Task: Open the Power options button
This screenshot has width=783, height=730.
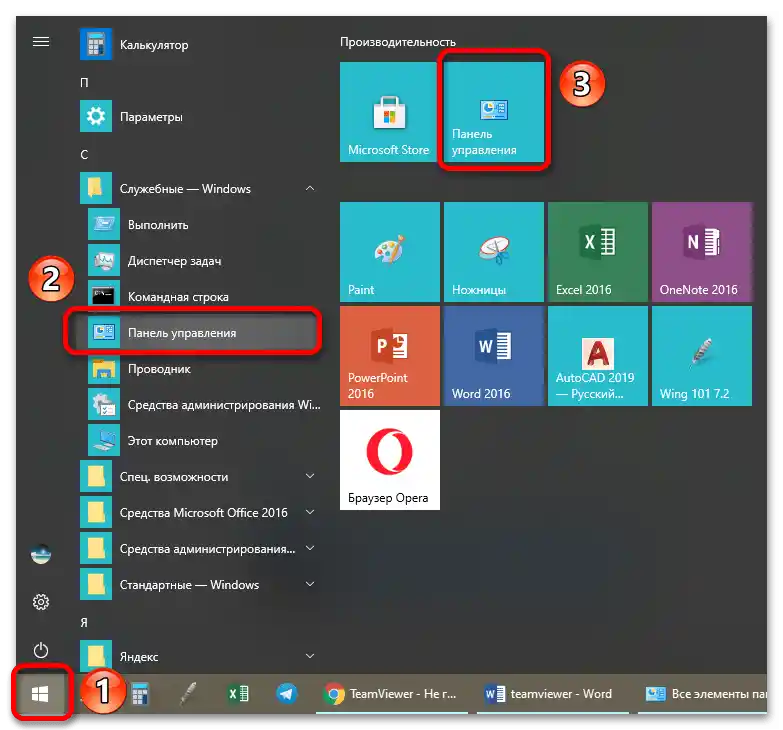Action: point(41,650)
